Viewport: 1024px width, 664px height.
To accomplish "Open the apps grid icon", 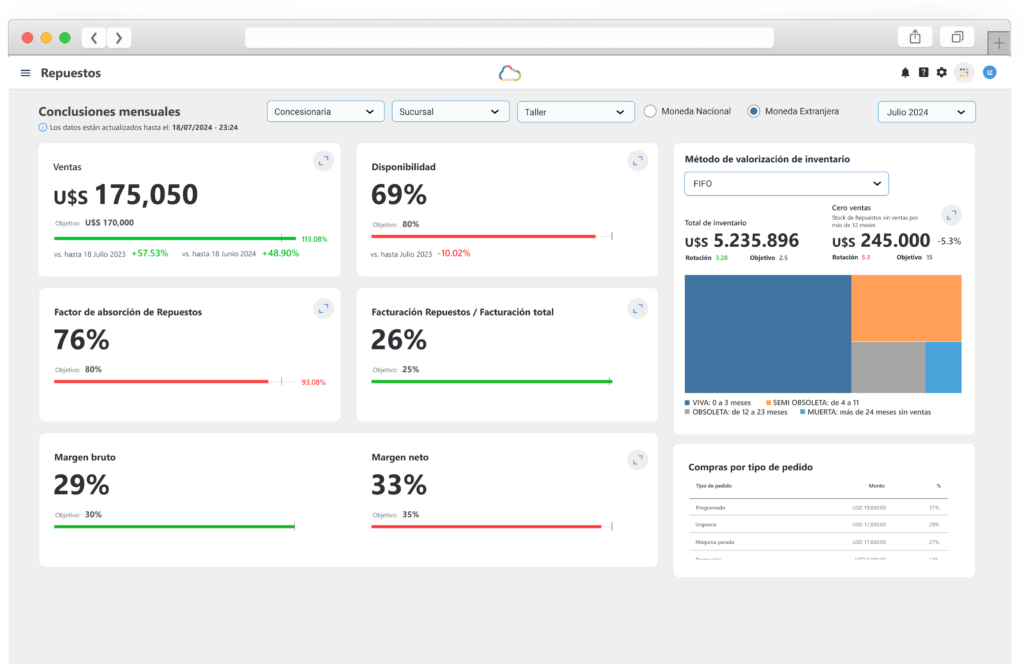I will pos(964,72).
